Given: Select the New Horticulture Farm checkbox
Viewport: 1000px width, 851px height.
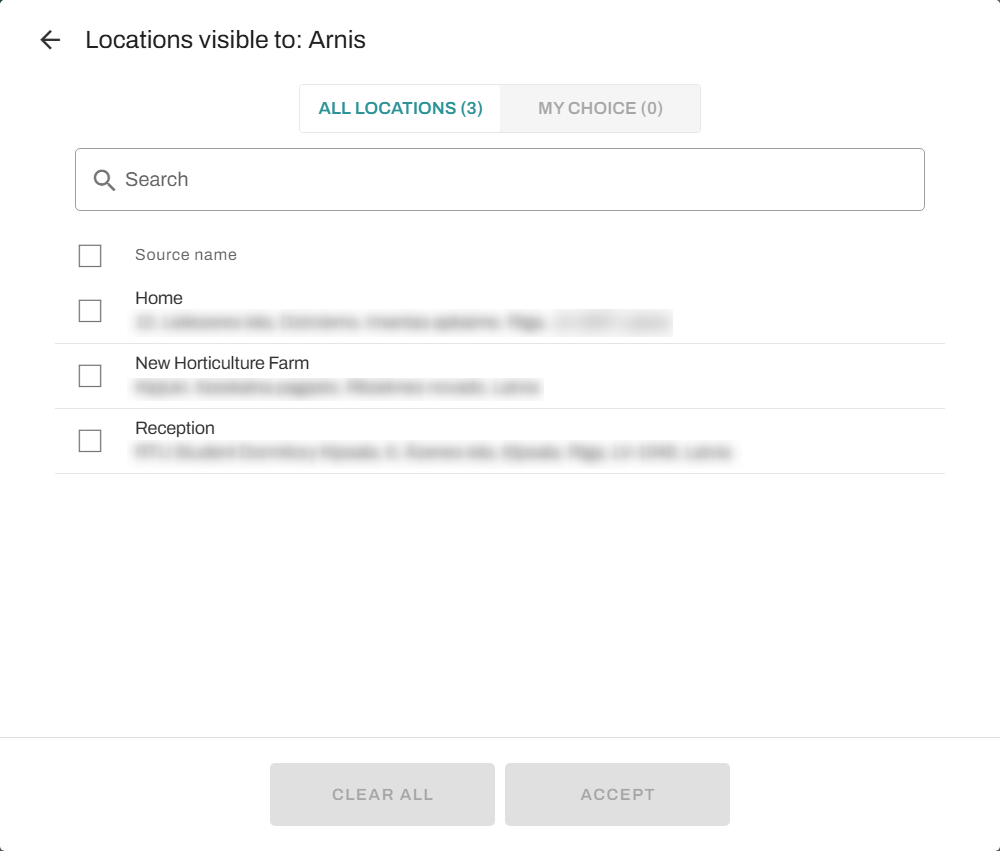Looking at the screenshot, I should (90, 376).
